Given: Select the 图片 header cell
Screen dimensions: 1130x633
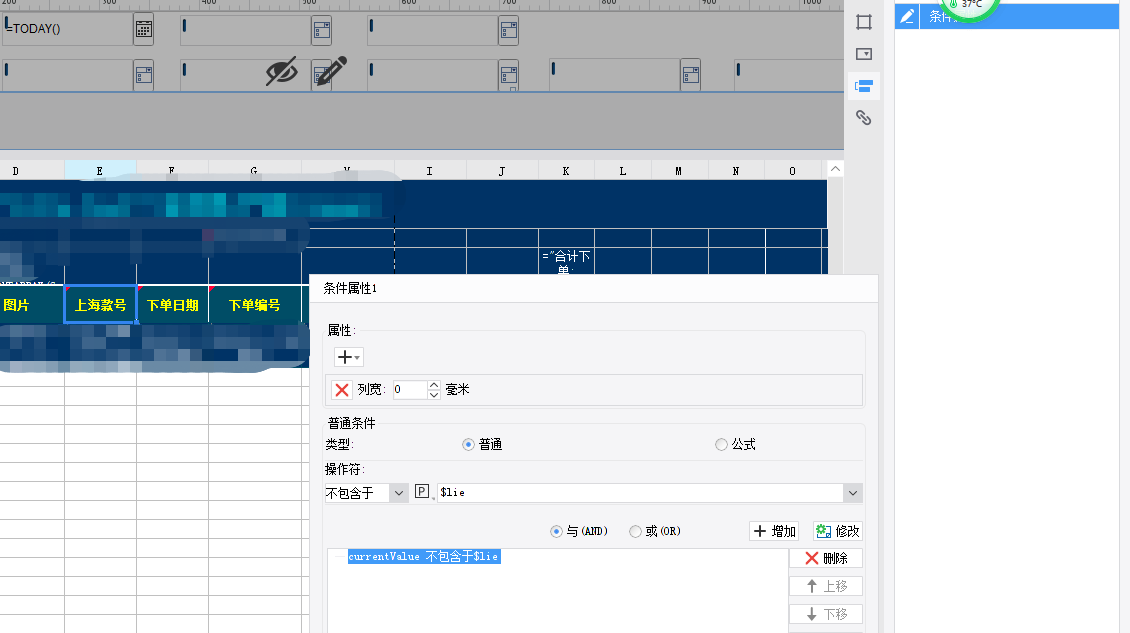Looking at the screenshot, I should tap(32, 305).
